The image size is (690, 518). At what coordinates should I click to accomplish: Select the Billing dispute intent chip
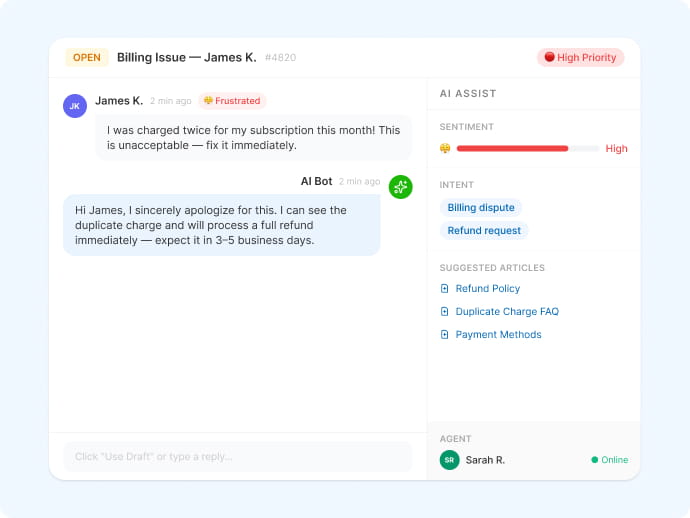481,208
